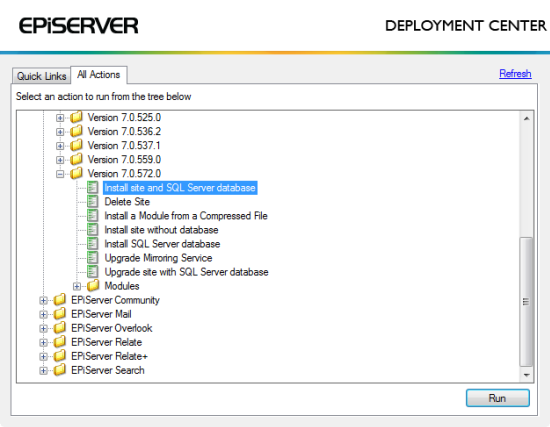Expand the Modules node
The width and height of the screenshot is (550, 427).
pos(77,286)
